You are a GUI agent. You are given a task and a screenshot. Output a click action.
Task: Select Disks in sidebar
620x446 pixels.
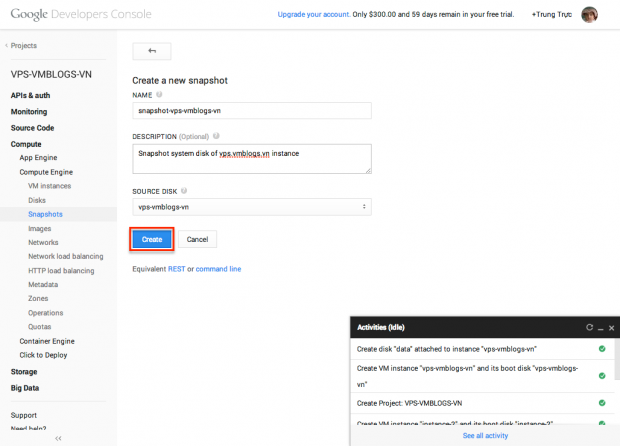point(37,200)
